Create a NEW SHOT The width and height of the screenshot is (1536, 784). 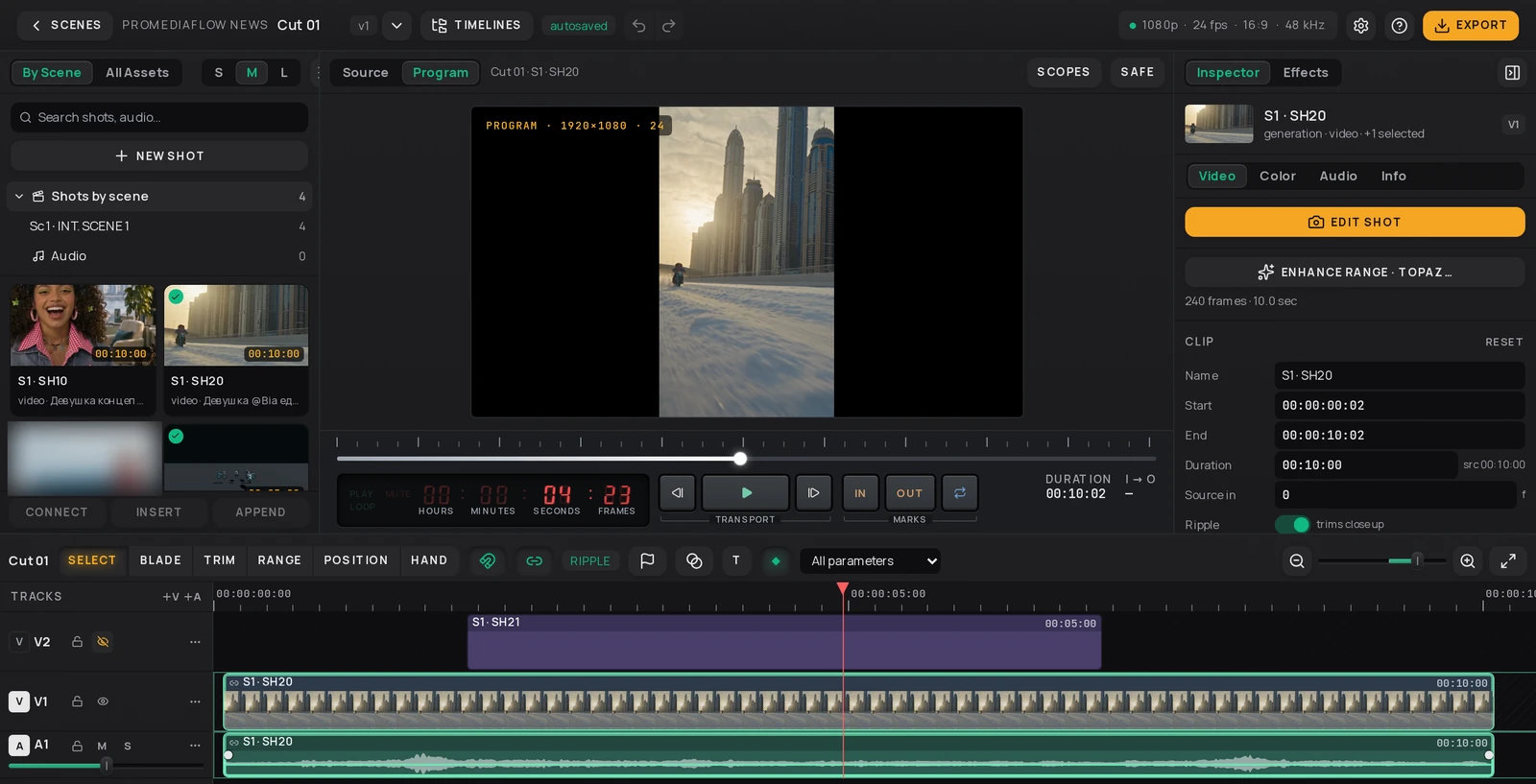159,155
